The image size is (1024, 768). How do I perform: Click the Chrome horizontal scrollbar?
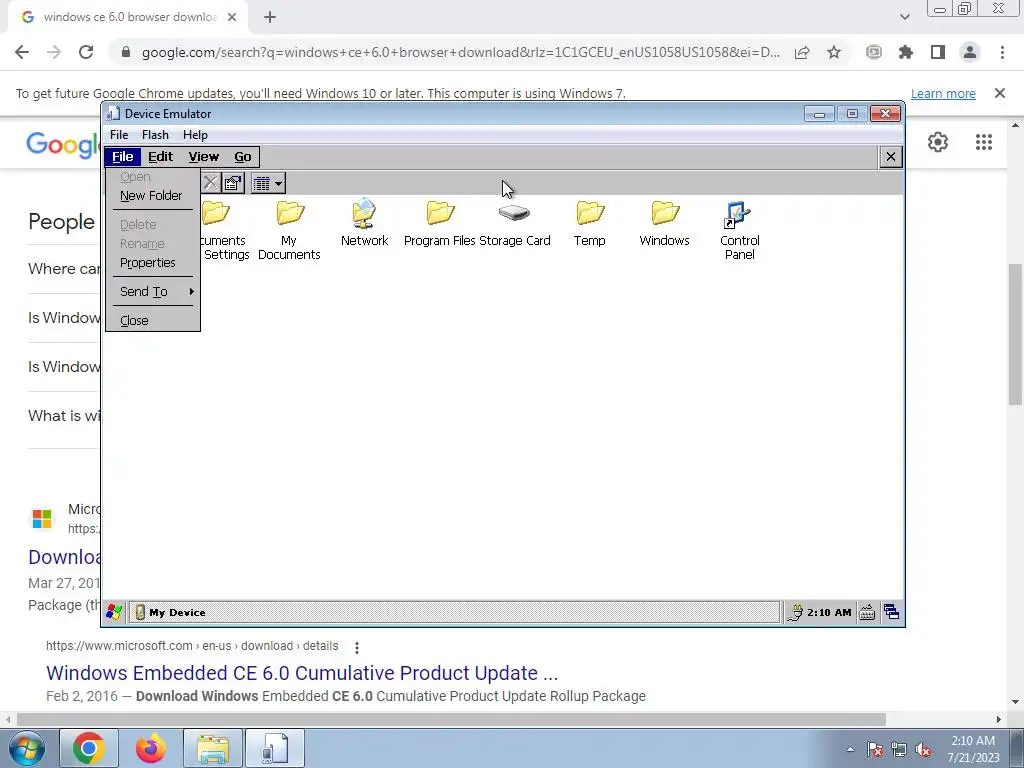coord(451,719)
